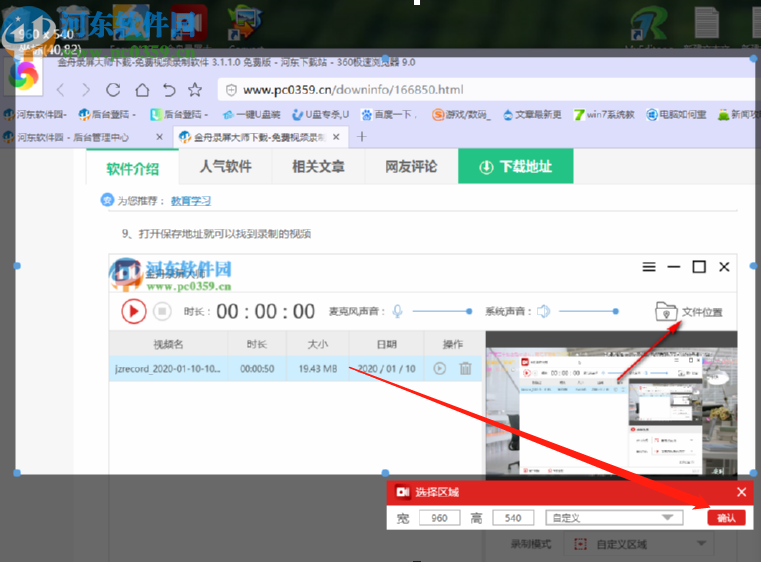Open the 百度一下 bookmark
The height and width of the screenshot is (562, 761).
click(388, 115)
